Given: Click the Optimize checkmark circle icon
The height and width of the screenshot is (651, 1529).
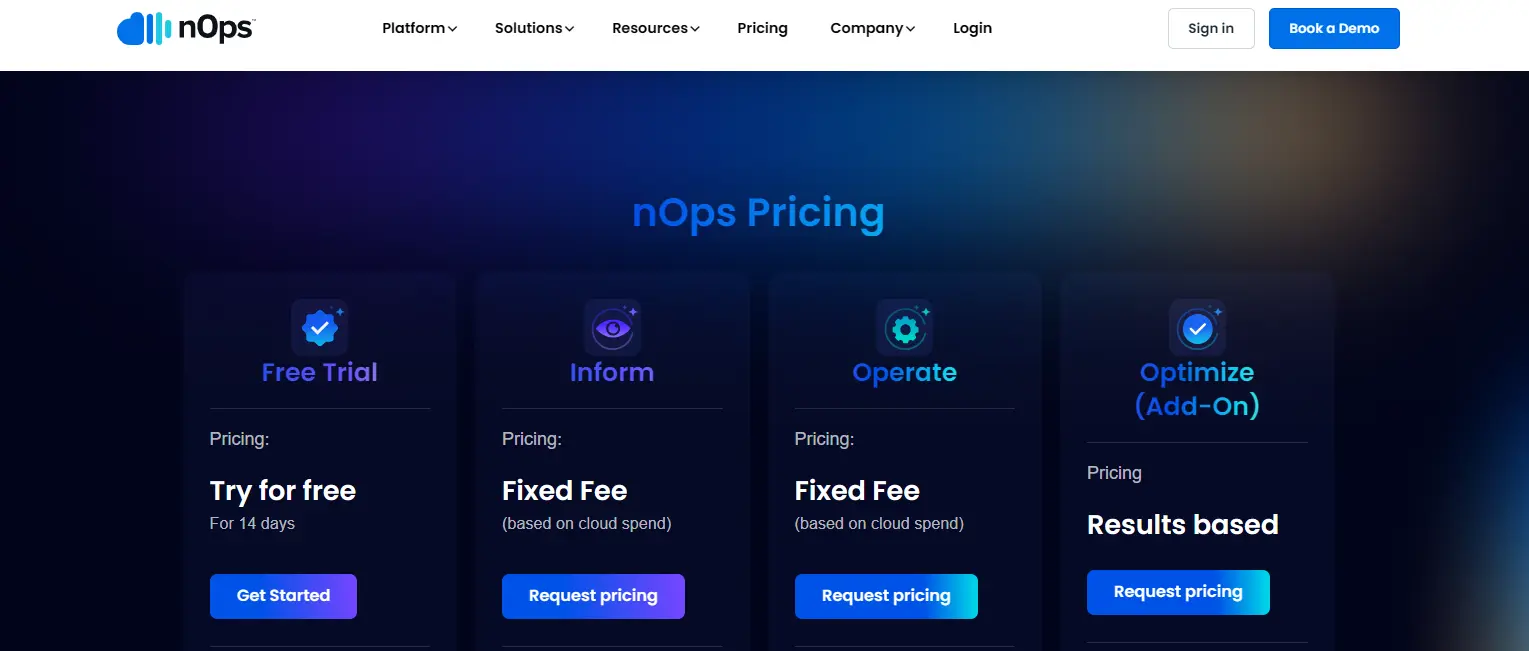Looking at the screenshot, I should 1197,328.
